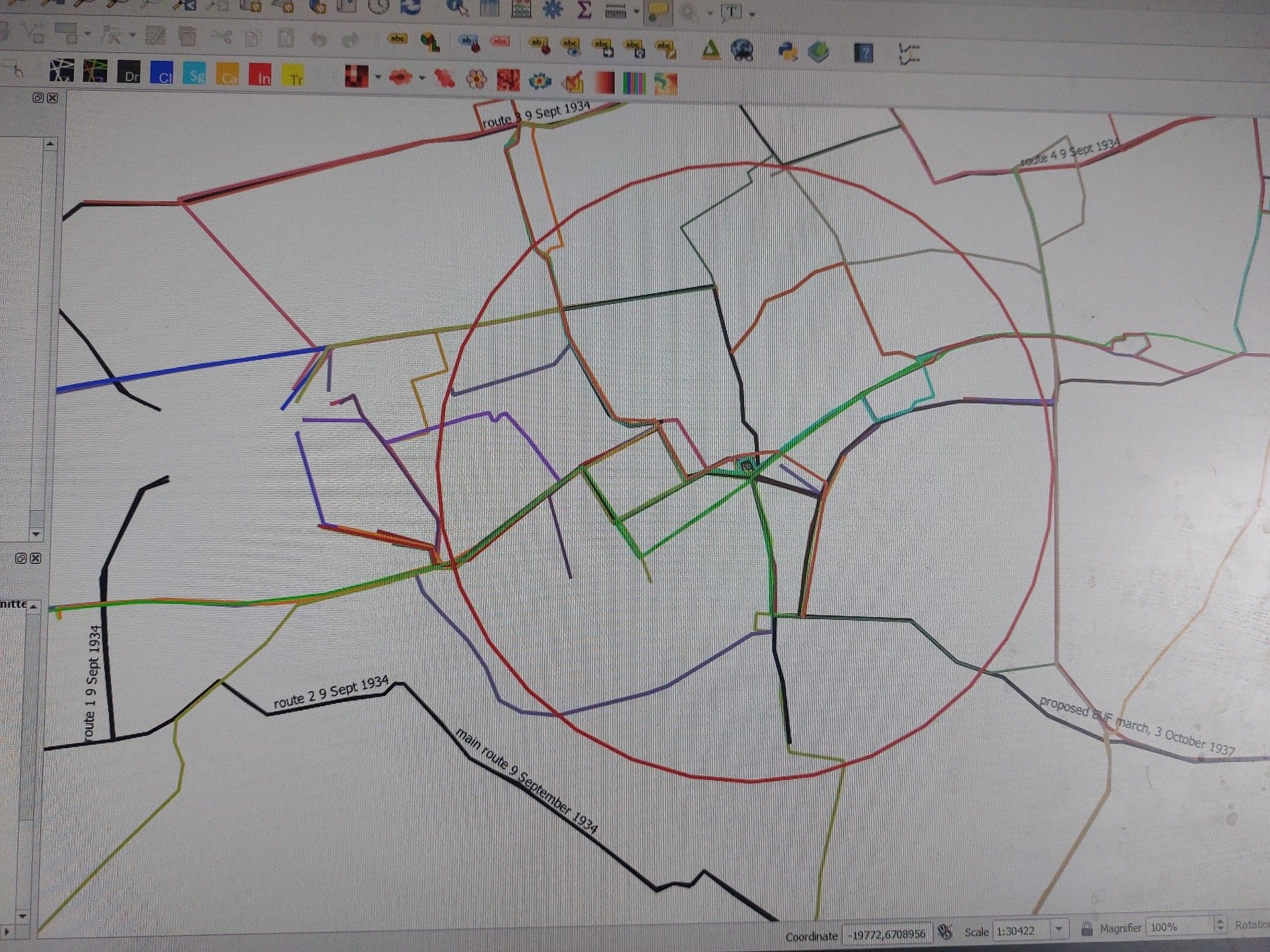Screen dimensions: 1270x952
Task: Click the multicolor stripes icon
Action: (x=635, y=83)
